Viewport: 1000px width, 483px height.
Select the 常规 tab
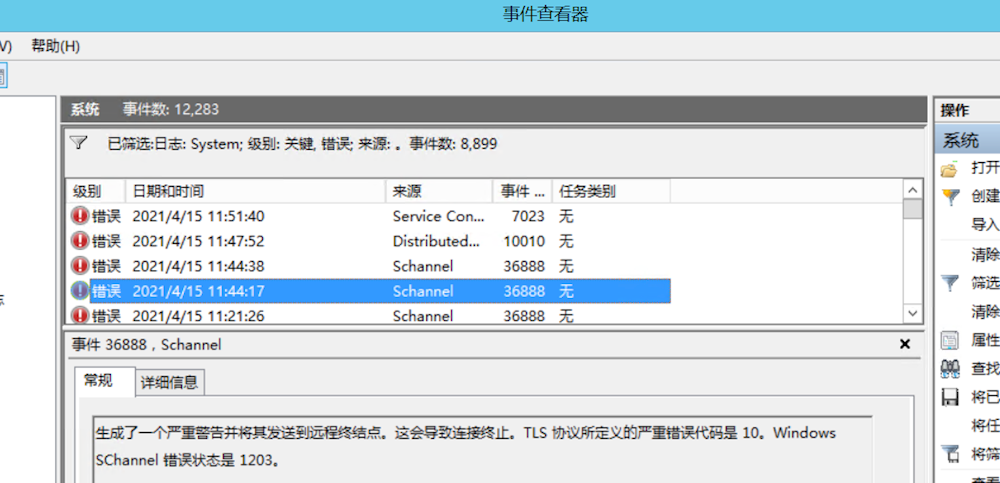click(98, 381)
